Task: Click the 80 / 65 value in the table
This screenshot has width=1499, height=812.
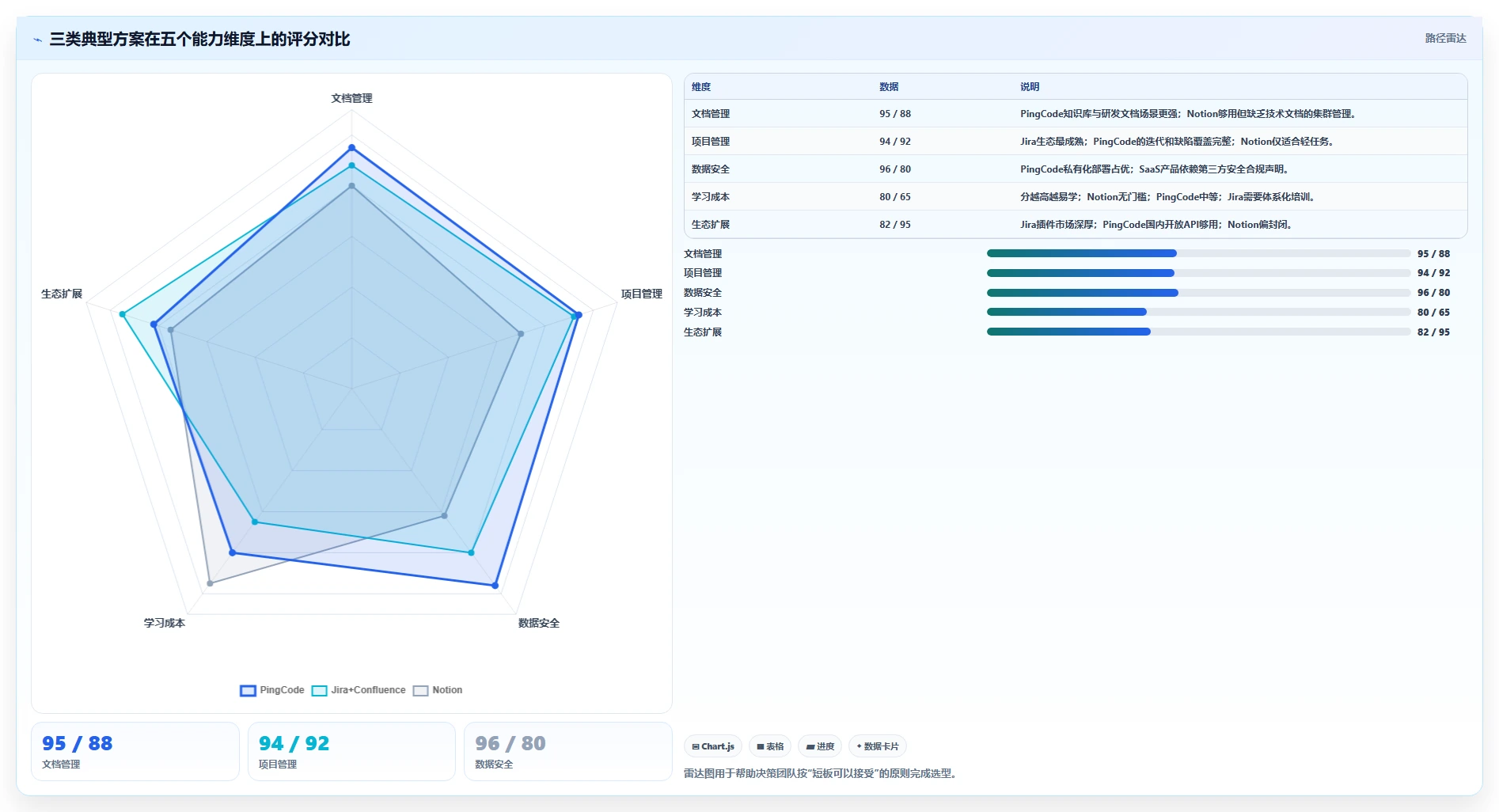Action: pos(895,197)
